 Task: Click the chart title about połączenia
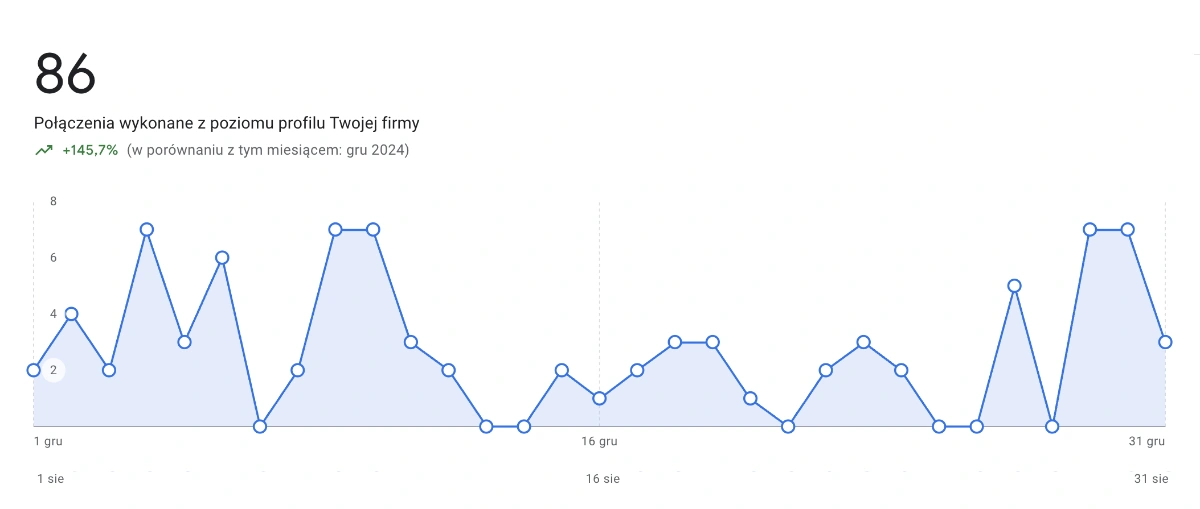227,124
